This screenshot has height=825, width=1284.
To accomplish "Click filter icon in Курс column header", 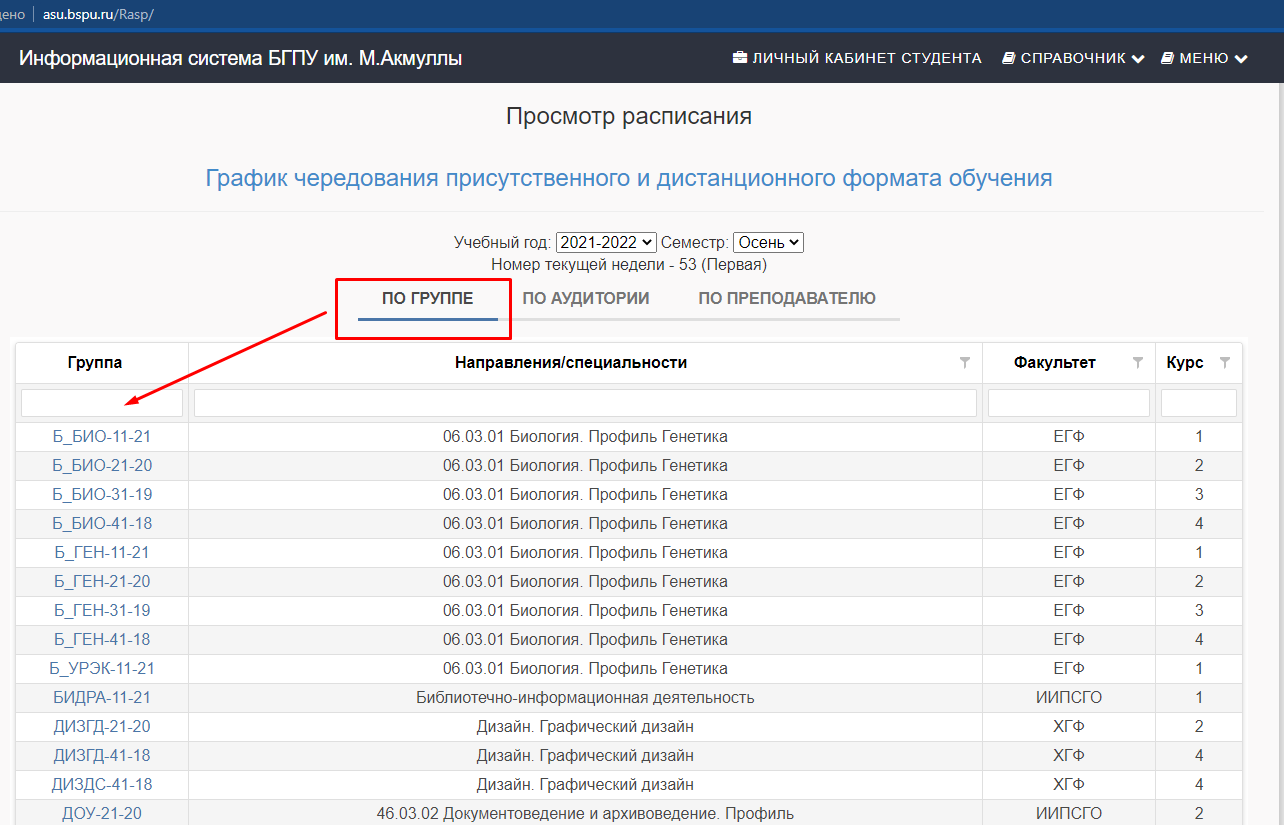I will click(1225, 363).
